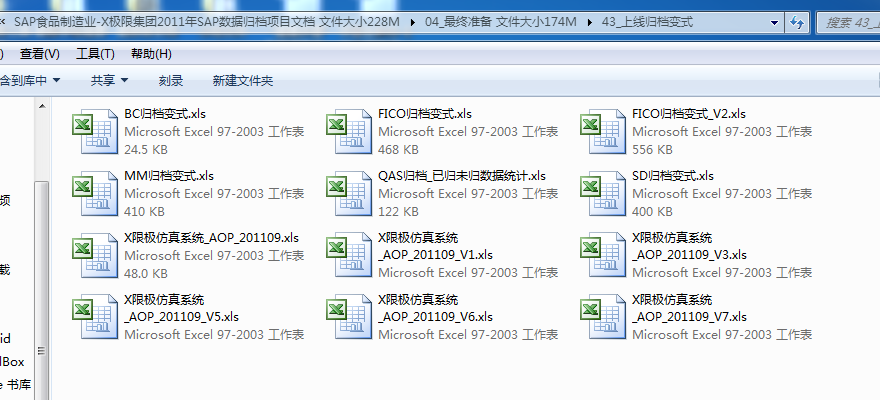880x400 pixels.
Task: Select the file name QAS归档_已归未归数据统计.xls
Action: tap(462, 176)
